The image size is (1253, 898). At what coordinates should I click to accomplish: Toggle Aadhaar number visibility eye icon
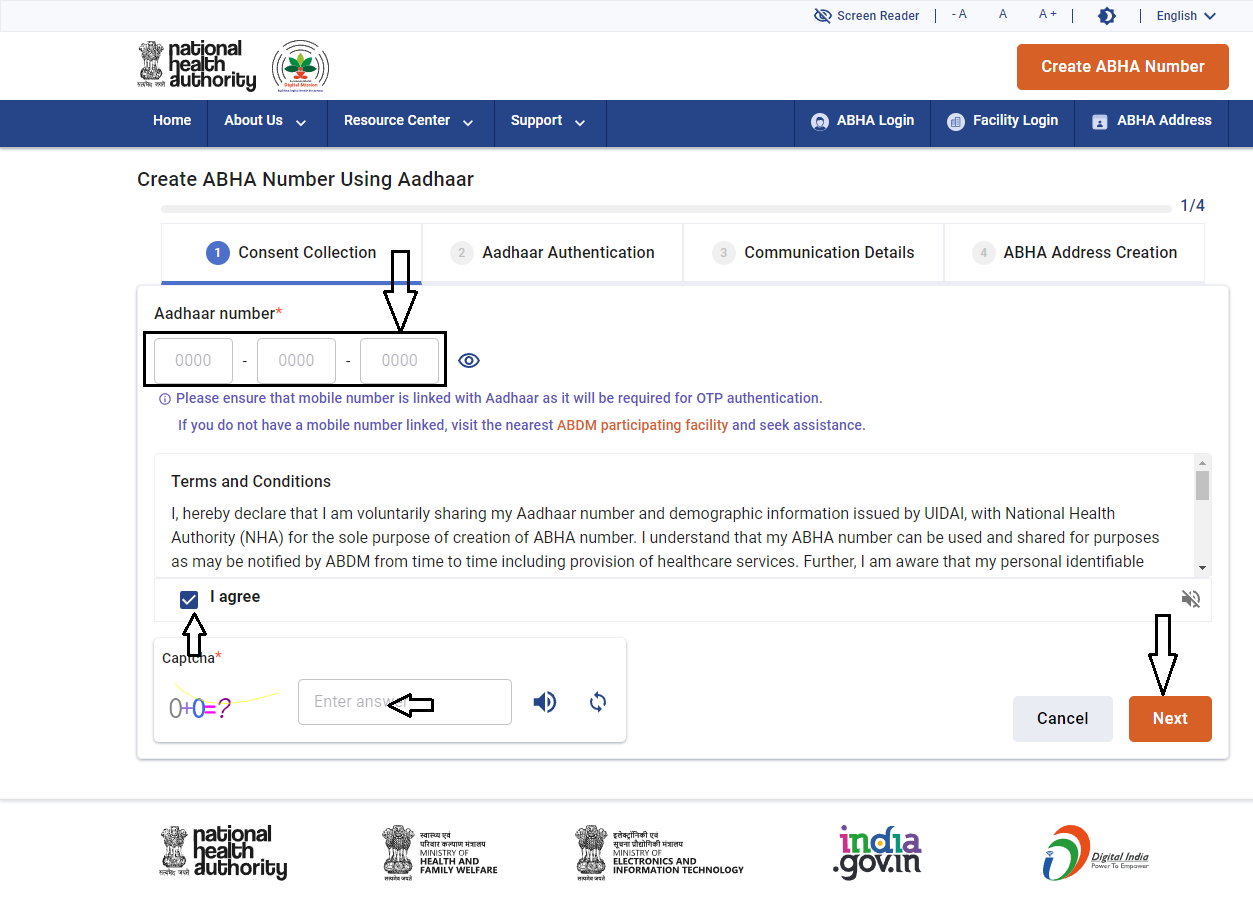[469, 361]
